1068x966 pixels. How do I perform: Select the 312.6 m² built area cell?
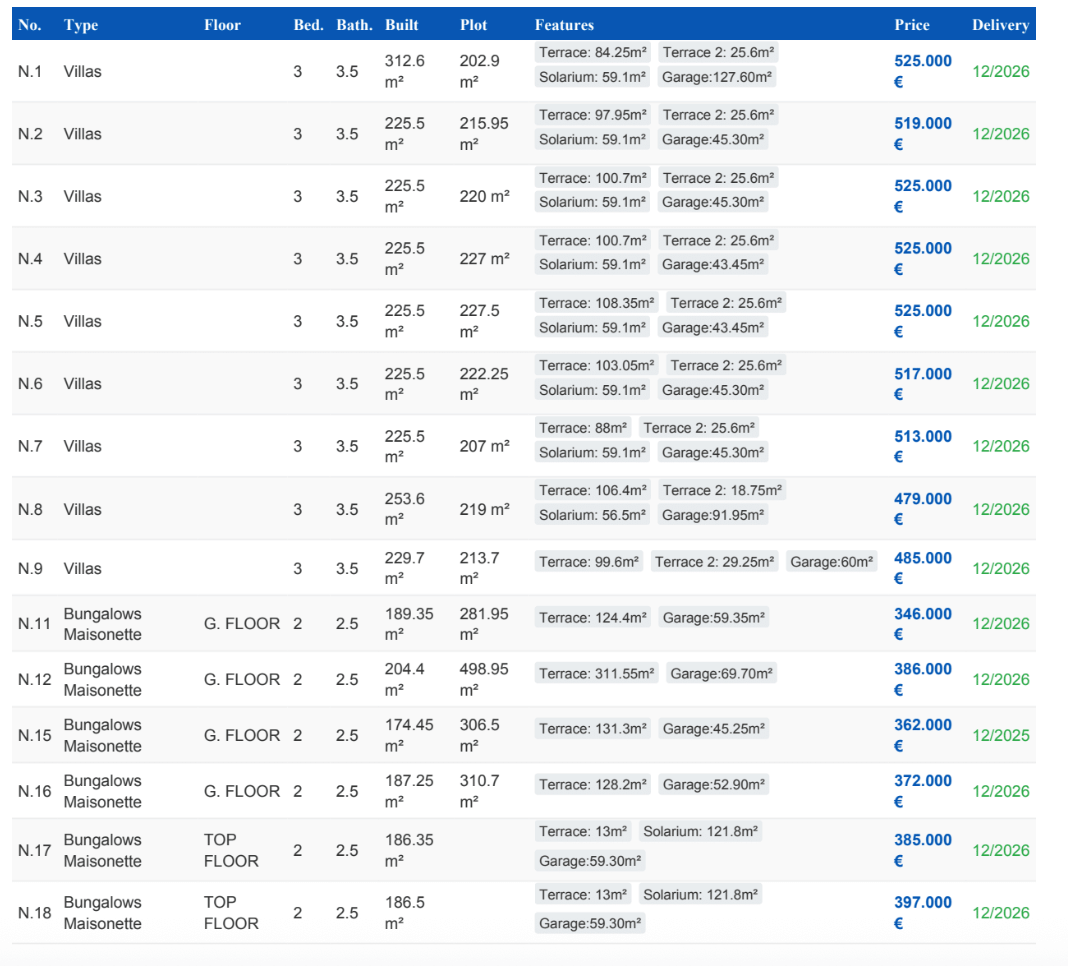(405, 71)
